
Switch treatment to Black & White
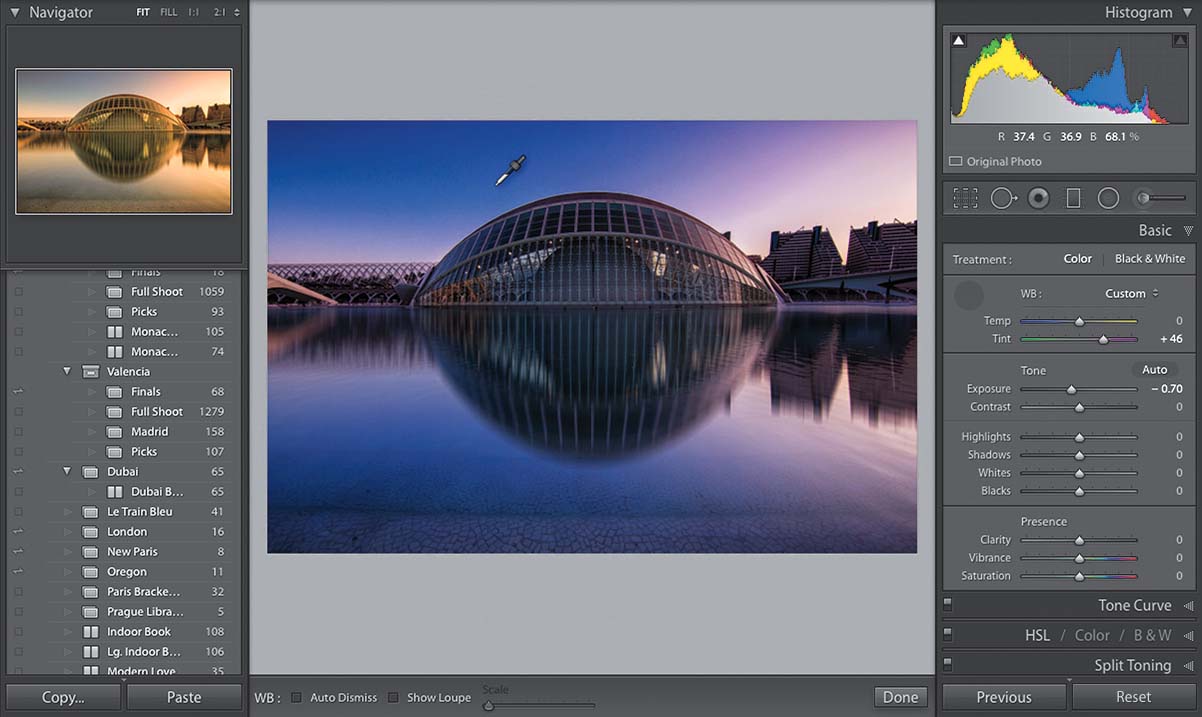1149,258
